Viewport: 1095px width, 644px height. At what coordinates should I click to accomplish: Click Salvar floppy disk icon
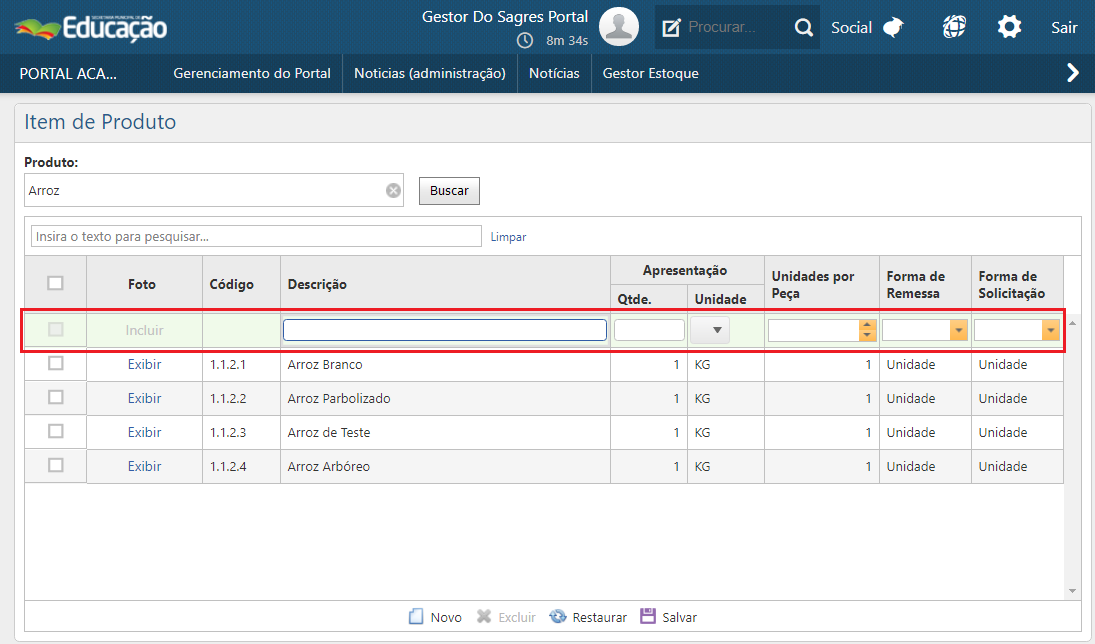(x=648, y=616)
